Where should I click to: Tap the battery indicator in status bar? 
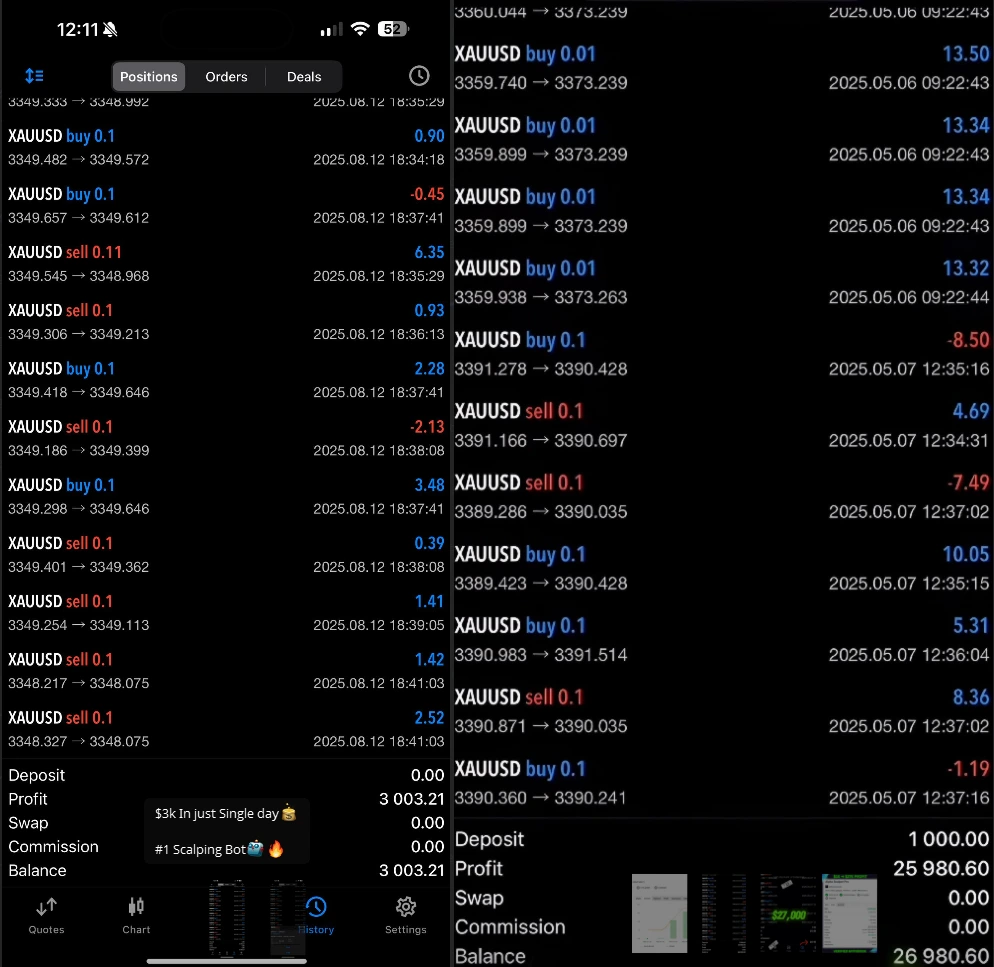391,29
